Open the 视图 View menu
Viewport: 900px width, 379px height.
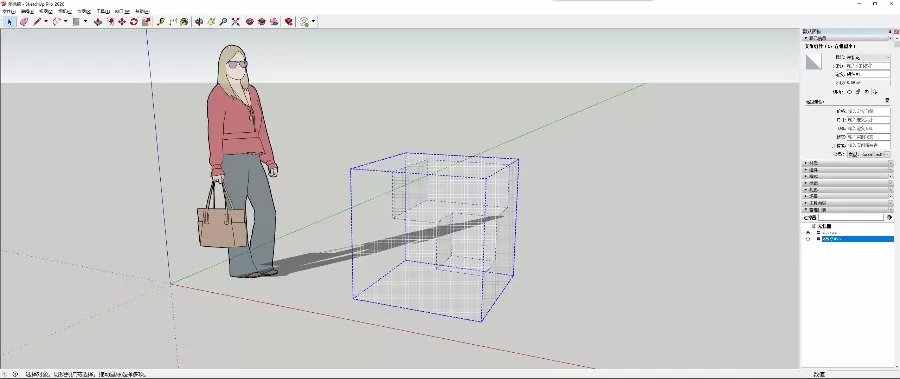(46, 11)
